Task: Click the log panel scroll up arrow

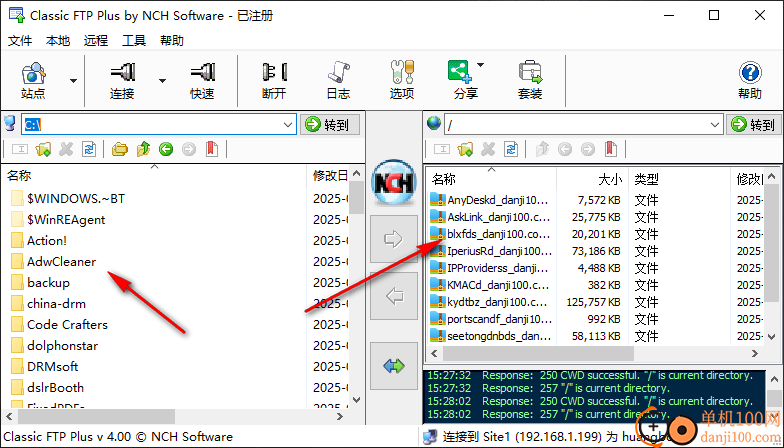Action: tap(774, 380)
